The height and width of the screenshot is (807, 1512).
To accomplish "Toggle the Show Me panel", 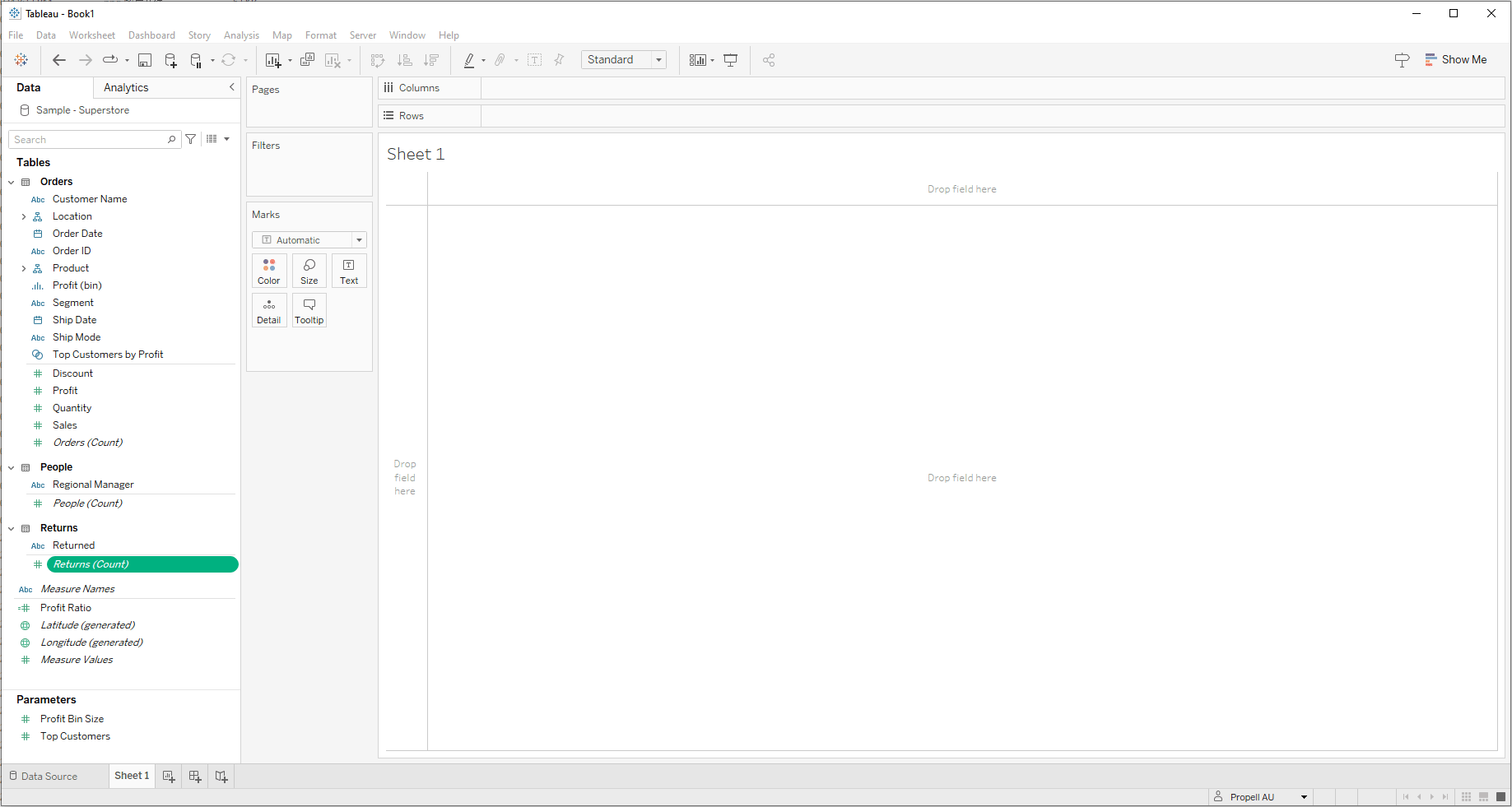I will pos(1455,60).
